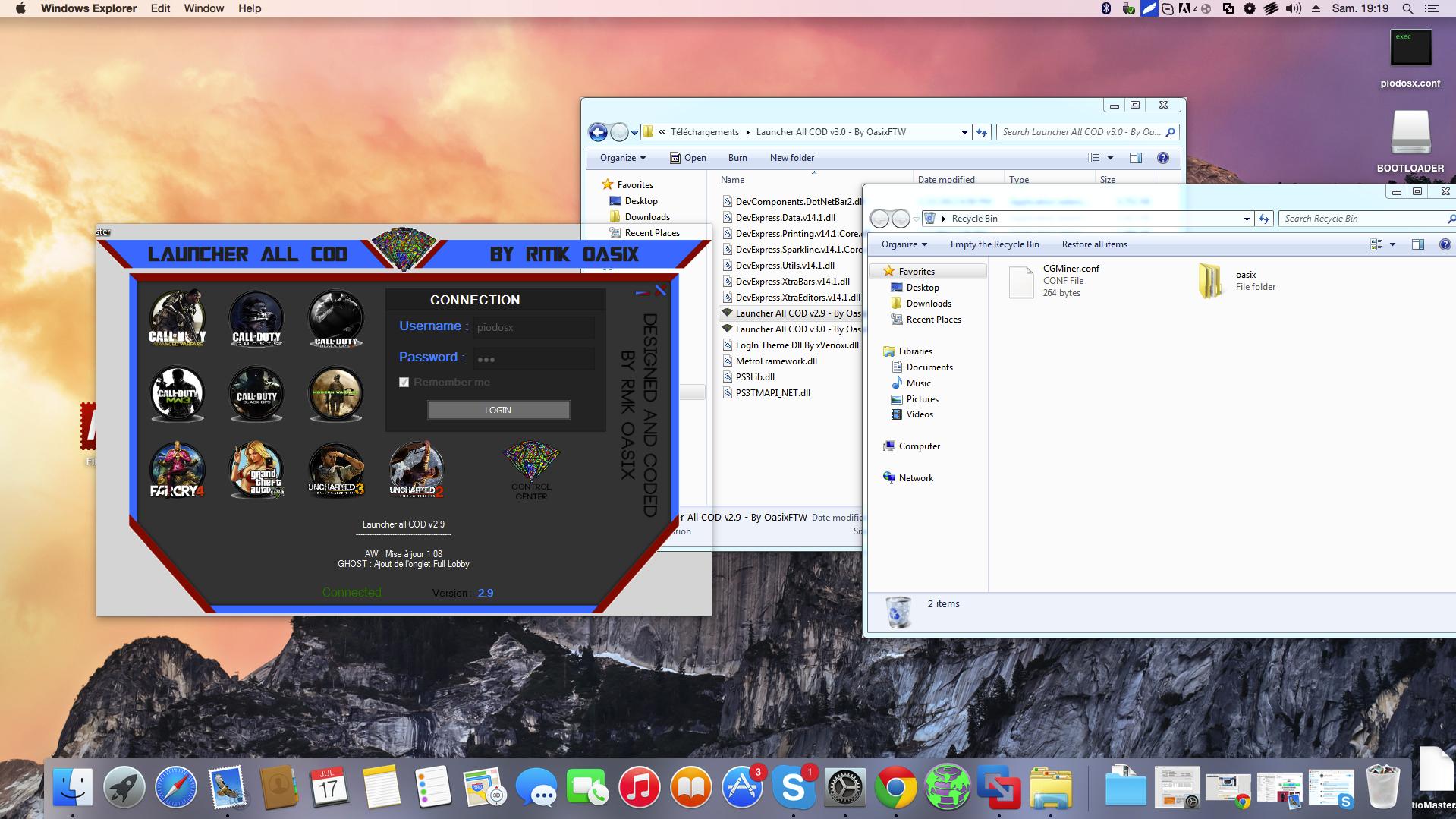Image resolution: width=1456 pixels, height=819 pixels.
Task: Select the BOOTLOADER drive on desktop
Action: pos(1410,141)
